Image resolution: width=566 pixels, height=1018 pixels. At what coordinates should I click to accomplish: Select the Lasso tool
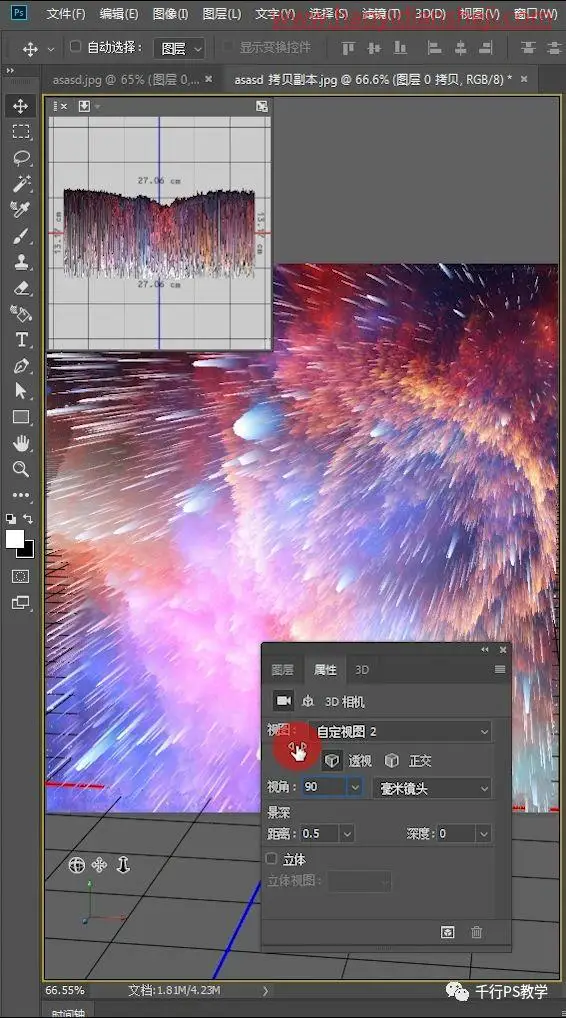click(x=21, y=158)
